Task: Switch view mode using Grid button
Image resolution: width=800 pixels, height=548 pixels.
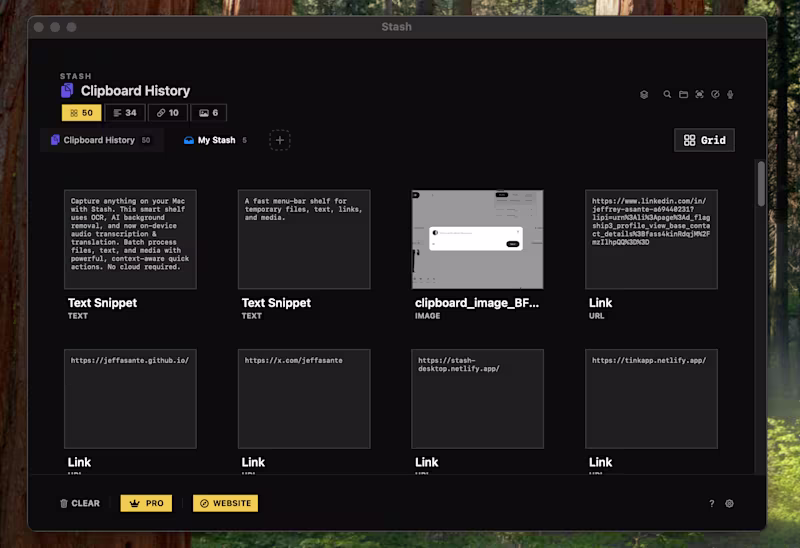Action: [x=705, y=140]
